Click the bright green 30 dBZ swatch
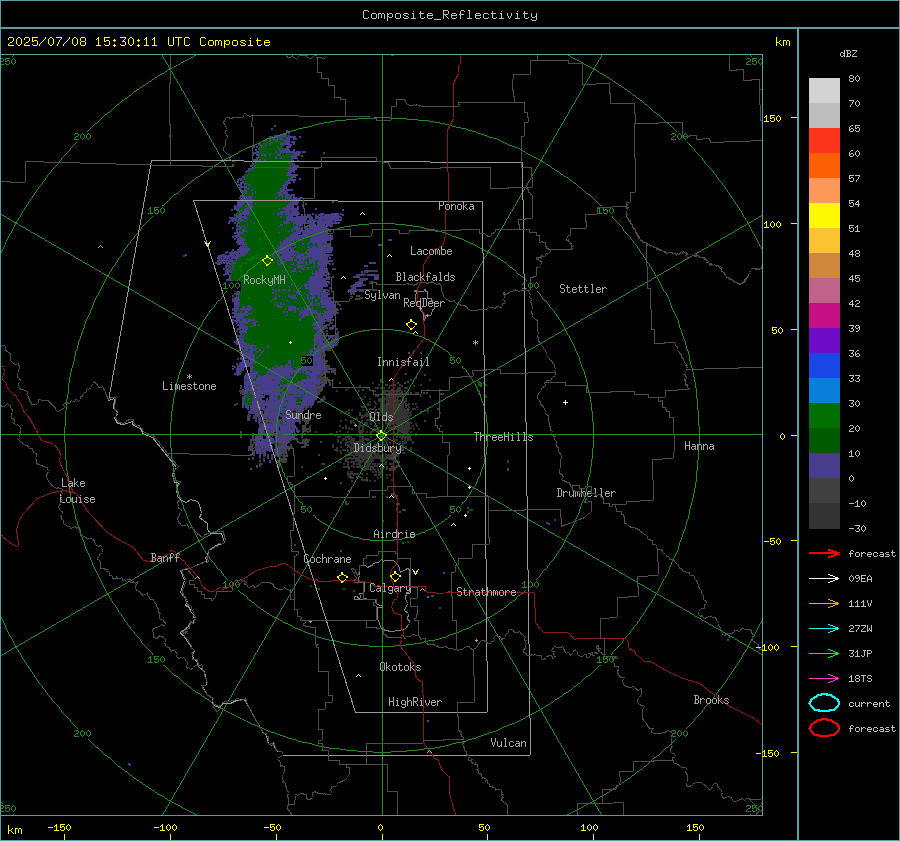This screenshot has height=841, width=900. coord(824,415)
